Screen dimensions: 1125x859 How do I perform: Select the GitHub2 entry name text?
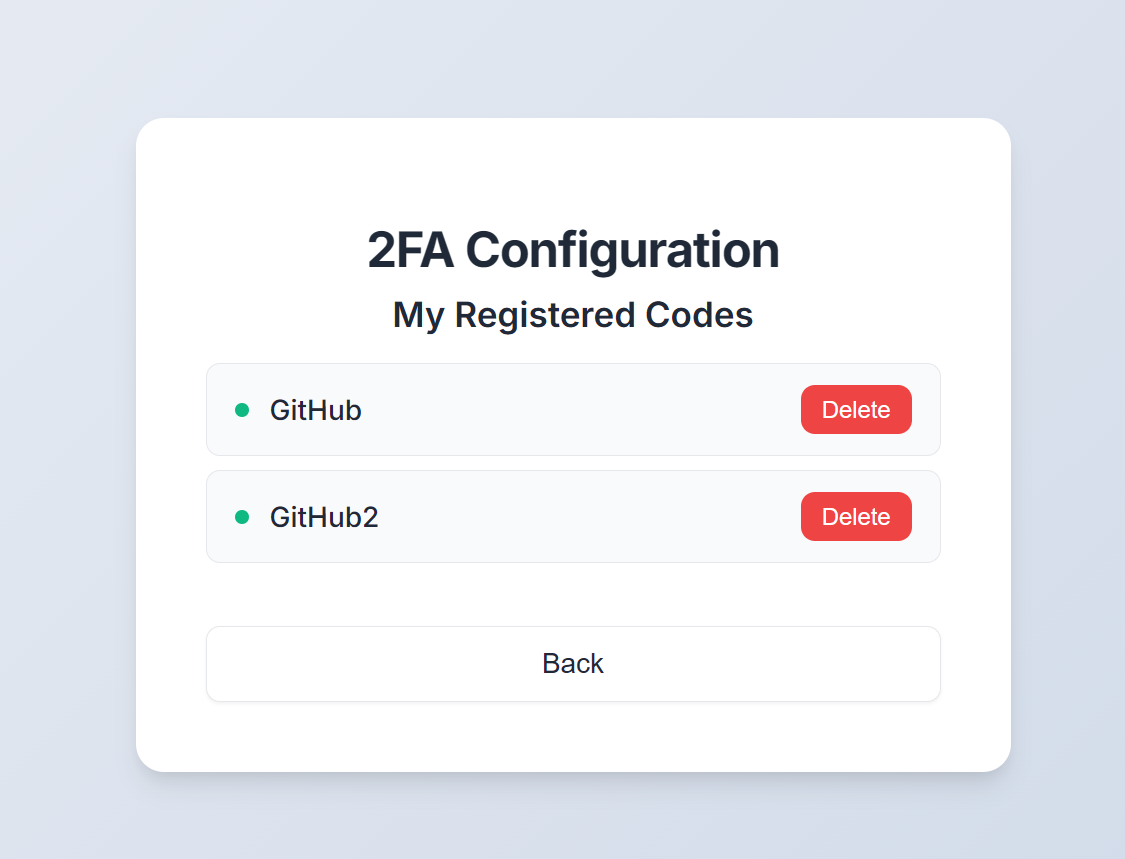click(x=324, y=517)
